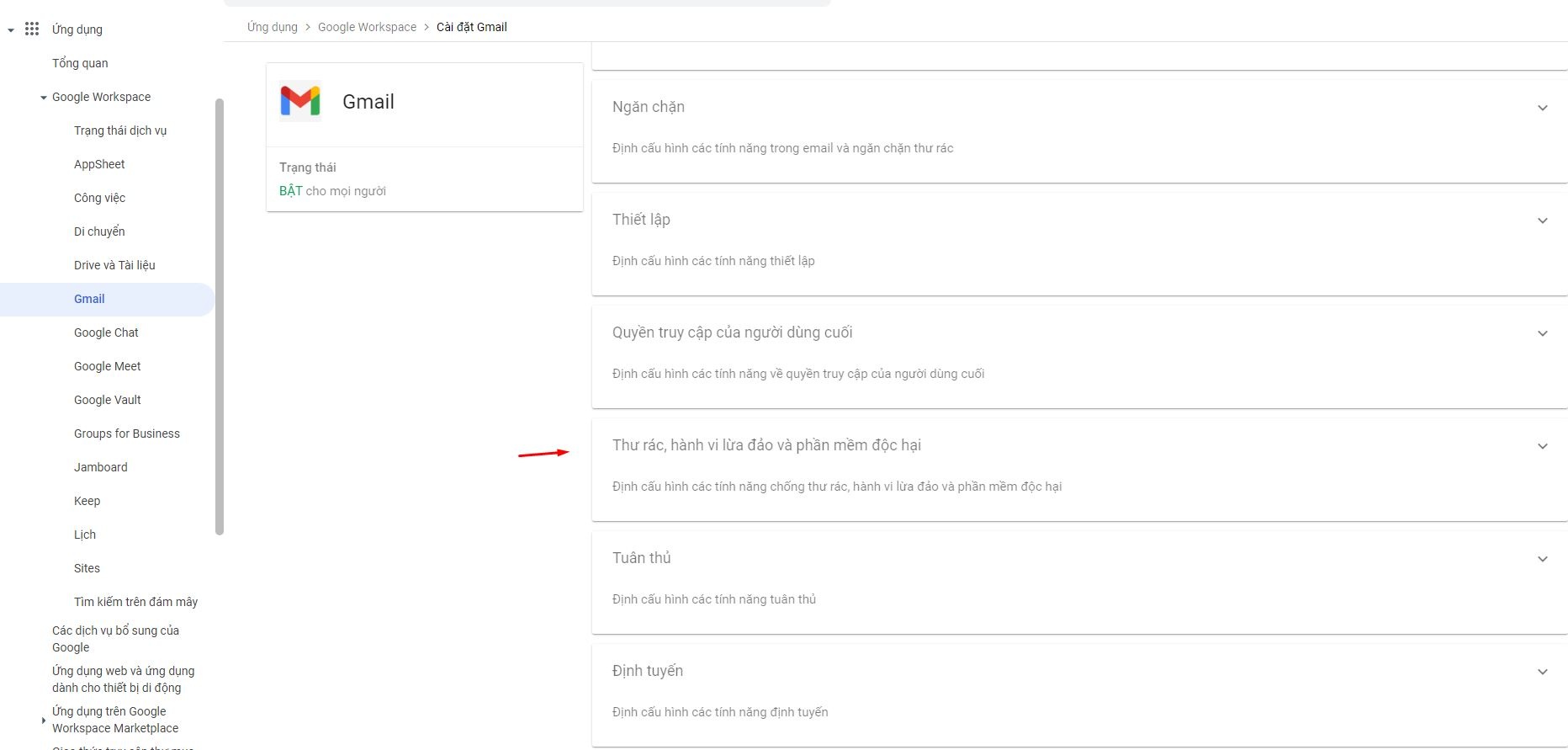Click the sidebar vertical scrollbar
The height and width of the screenshot is (750, 1568).
(220, 316)
